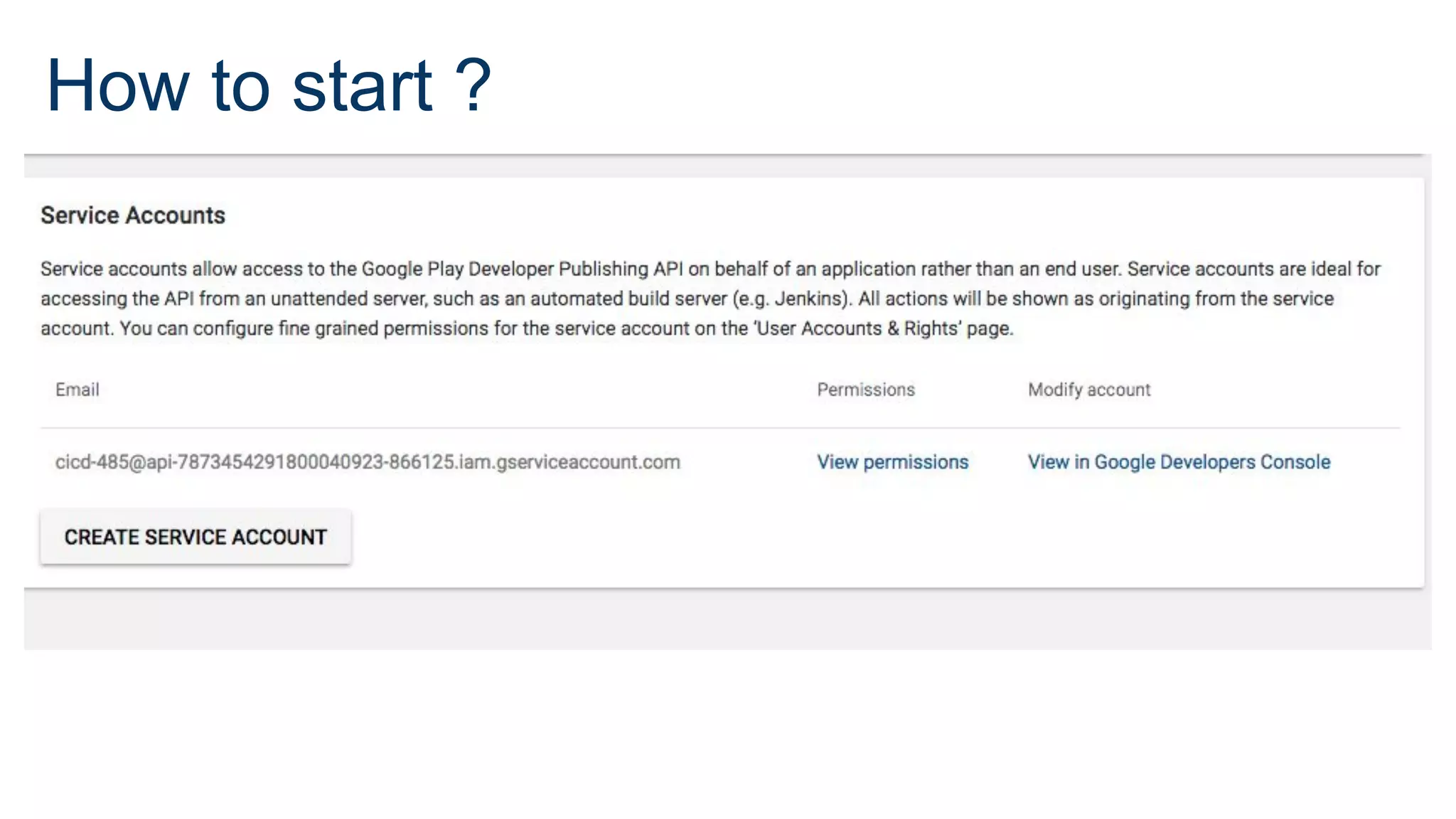Open View in Google Developers Console link
This screenshot has height=819, width=1456.
point(1179,462)
